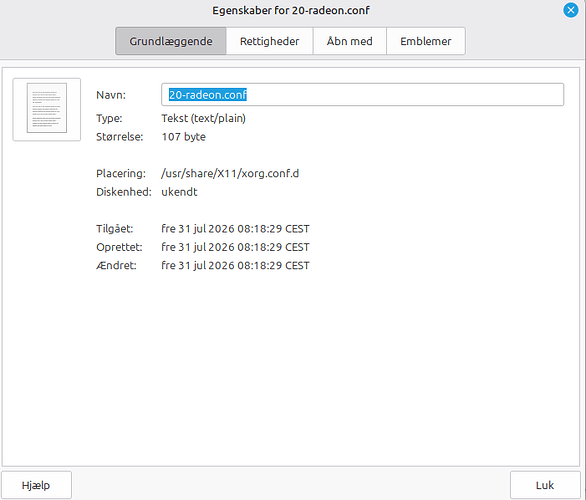
Task: Switch to the Rettigheder tab
Action: coord(269,41)
